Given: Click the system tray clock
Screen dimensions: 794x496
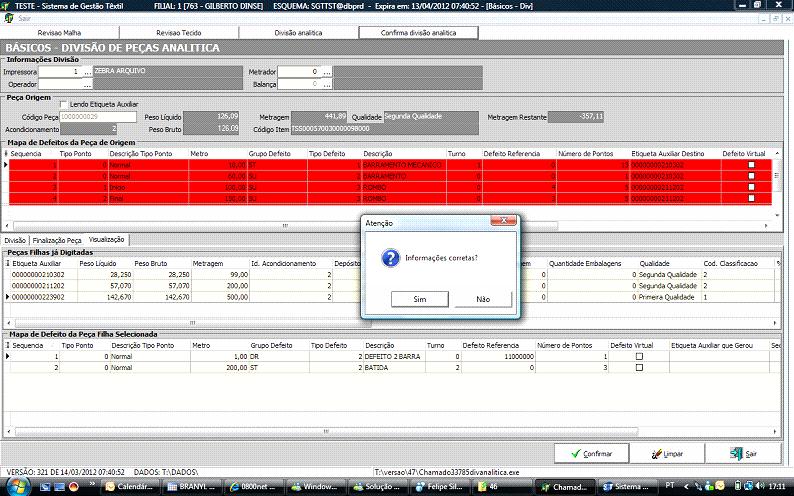Looking at the screenshot, I should pos(776,486).
